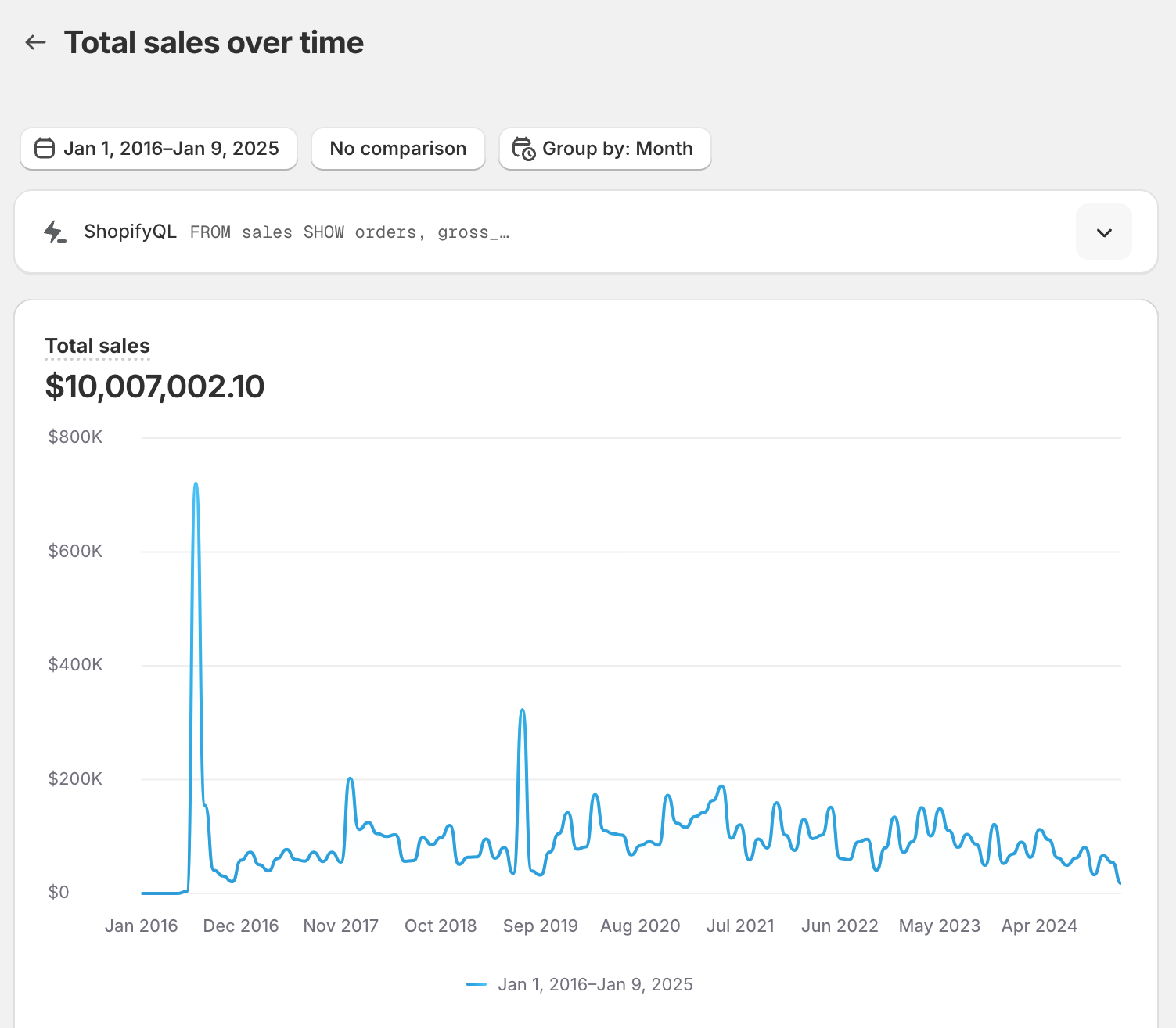Click the Jan 2016 axis label
Viewport: 1176px width, 1028px height.
tap(141, 926)
